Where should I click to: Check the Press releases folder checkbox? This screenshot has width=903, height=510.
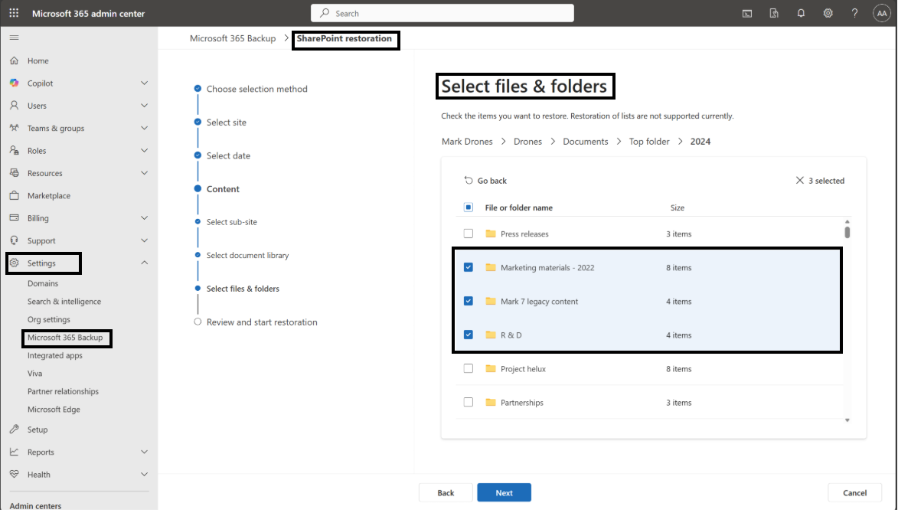click(x=468, y=234)
